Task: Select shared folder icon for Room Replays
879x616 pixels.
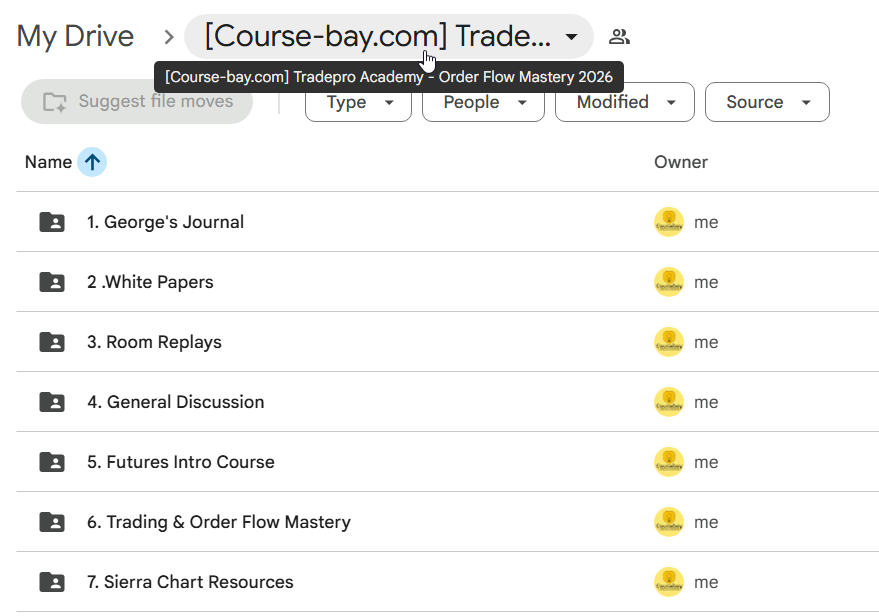Action: (x=52, y=342)
